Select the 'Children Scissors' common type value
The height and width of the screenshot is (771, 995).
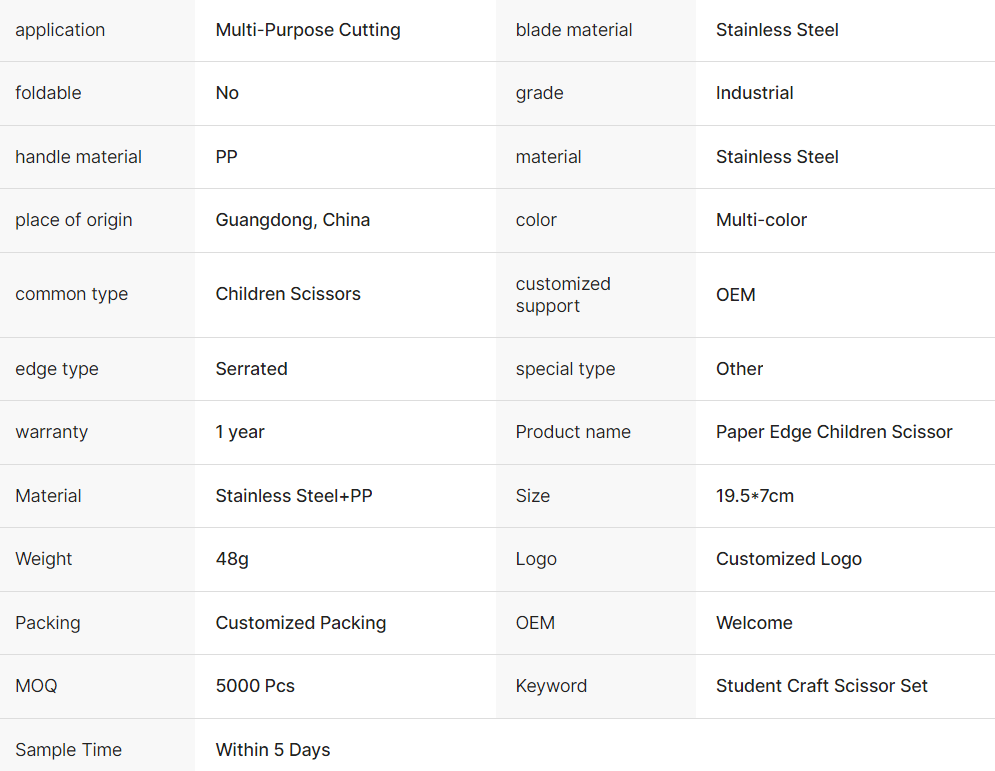[288, 294]
